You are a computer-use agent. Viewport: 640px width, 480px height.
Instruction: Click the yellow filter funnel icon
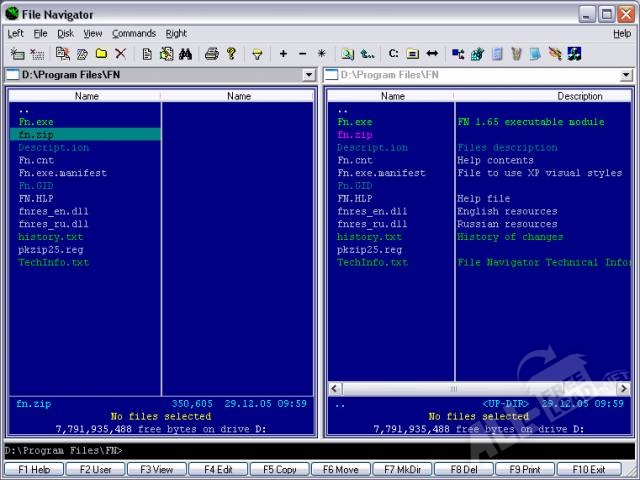(257, 54)
